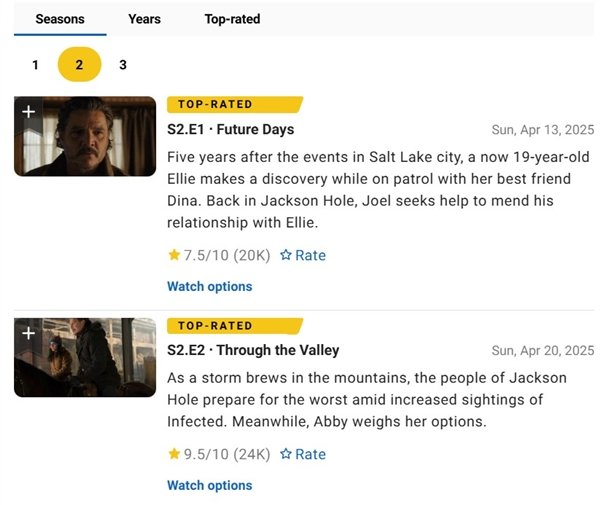The image size is (600, 505).
Task: Click TOP-RATED badge above Through the Valley
Action: pos(232,326)
